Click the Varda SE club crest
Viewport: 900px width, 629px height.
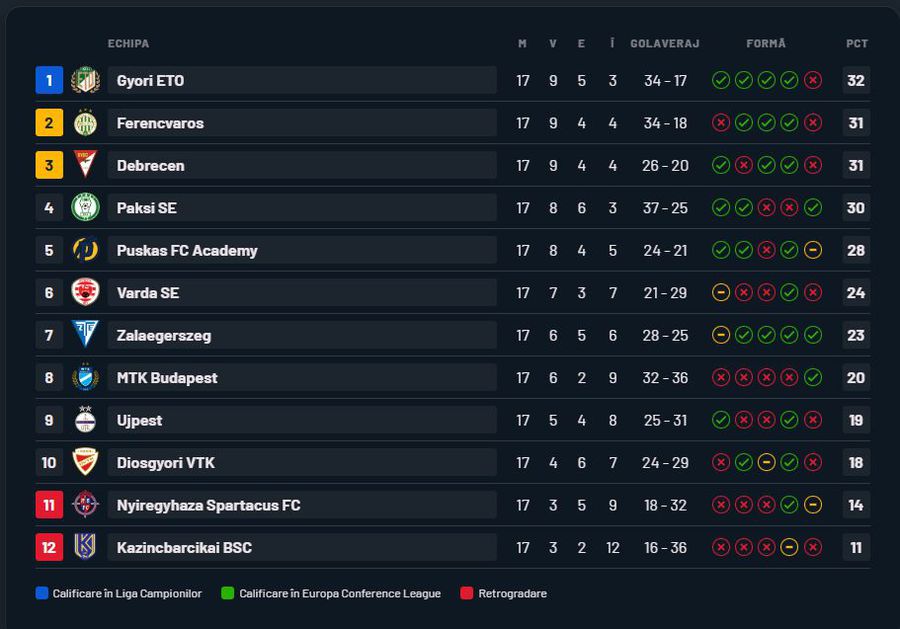85,293
